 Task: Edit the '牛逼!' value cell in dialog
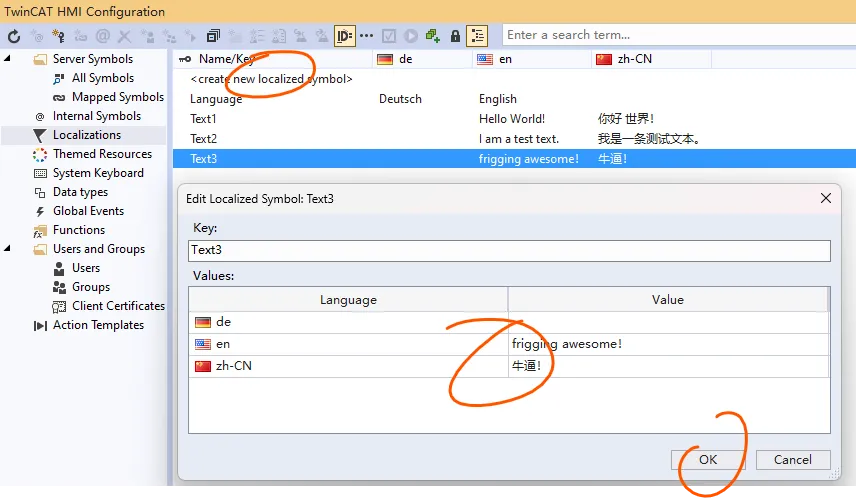click(668, 366)
